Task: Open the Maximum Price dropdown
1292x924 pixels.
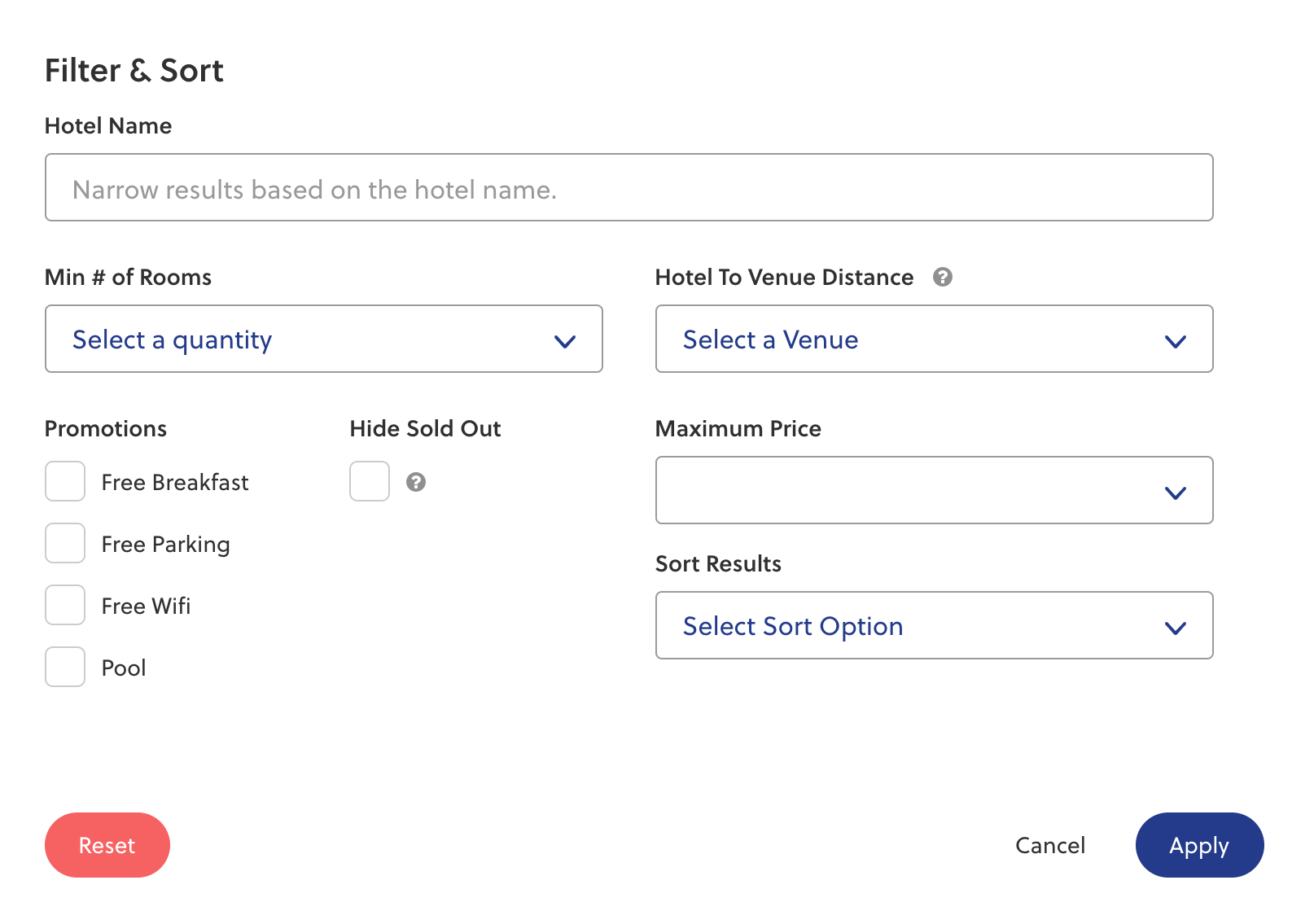Action: tap(933, 490)
